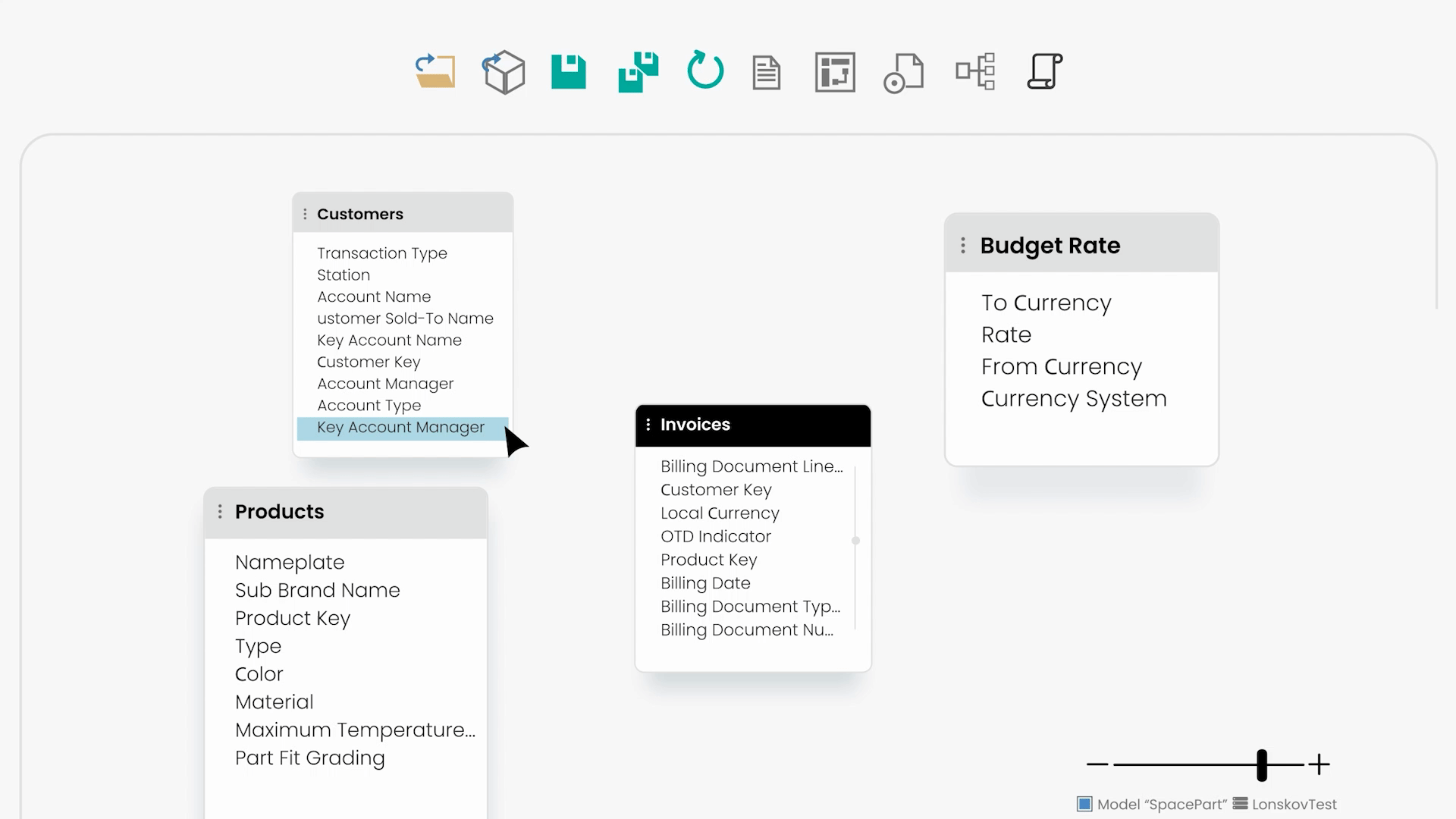This screenshot has width=1456, height=819.
Task: Click the open folder icon in toolbar
Action: (x=435, y=71)
